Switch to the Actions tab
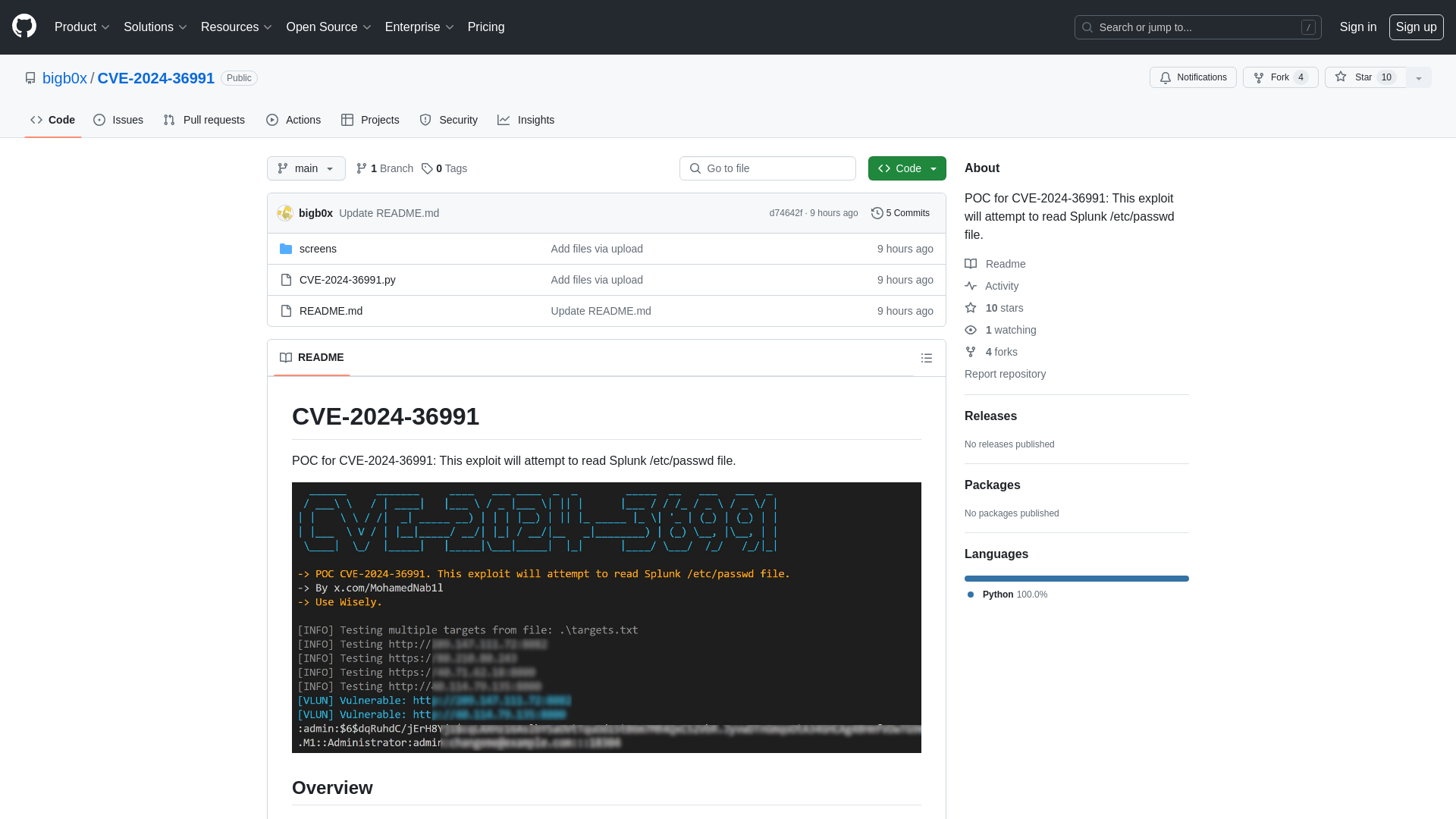 (293, 120)
